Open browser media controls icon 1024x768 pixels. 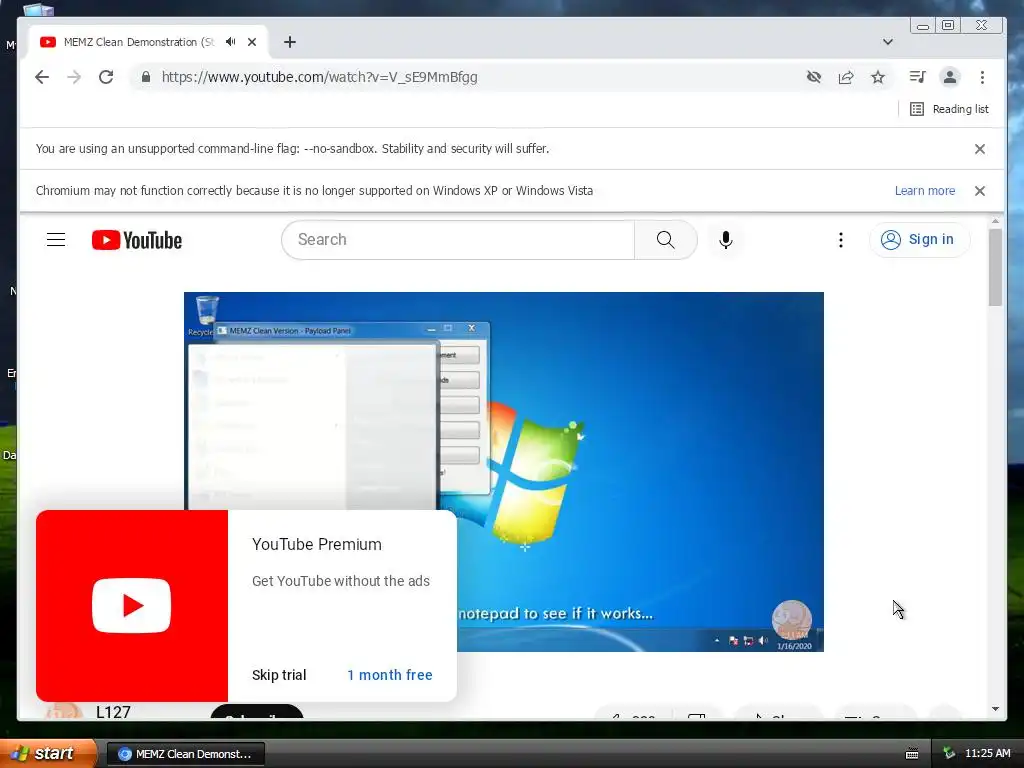coord(918,77)
